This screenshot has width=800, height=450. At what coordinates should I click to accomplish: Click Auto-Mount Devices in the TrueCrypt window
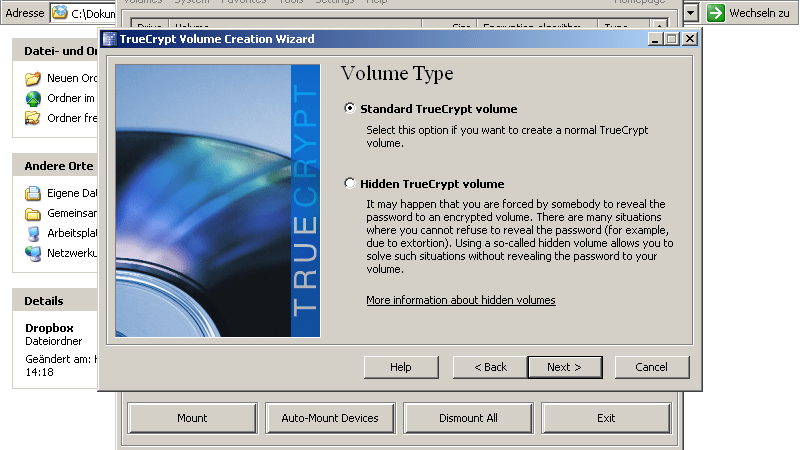tap(330, 418)
